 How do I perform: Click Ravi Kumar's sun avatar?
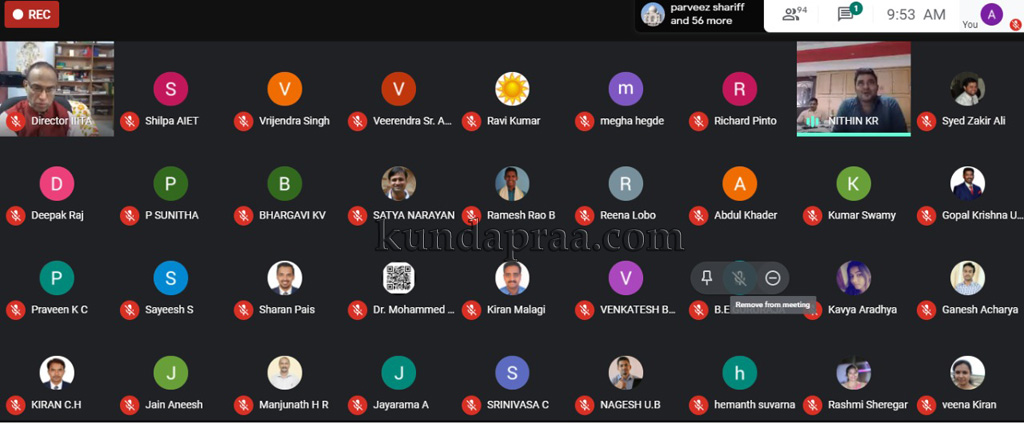[x=512, y=90]
